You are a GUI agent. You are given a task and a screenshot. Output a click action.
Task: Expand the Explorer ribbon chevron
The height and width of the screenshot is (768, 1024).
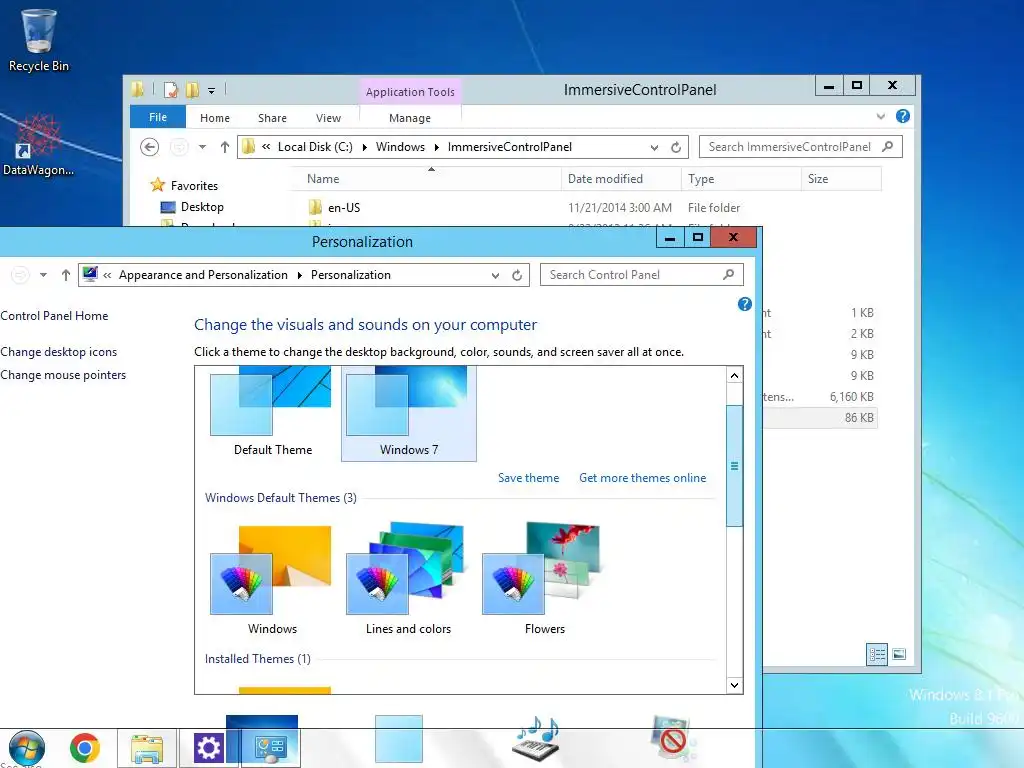(x=881, y=116)
